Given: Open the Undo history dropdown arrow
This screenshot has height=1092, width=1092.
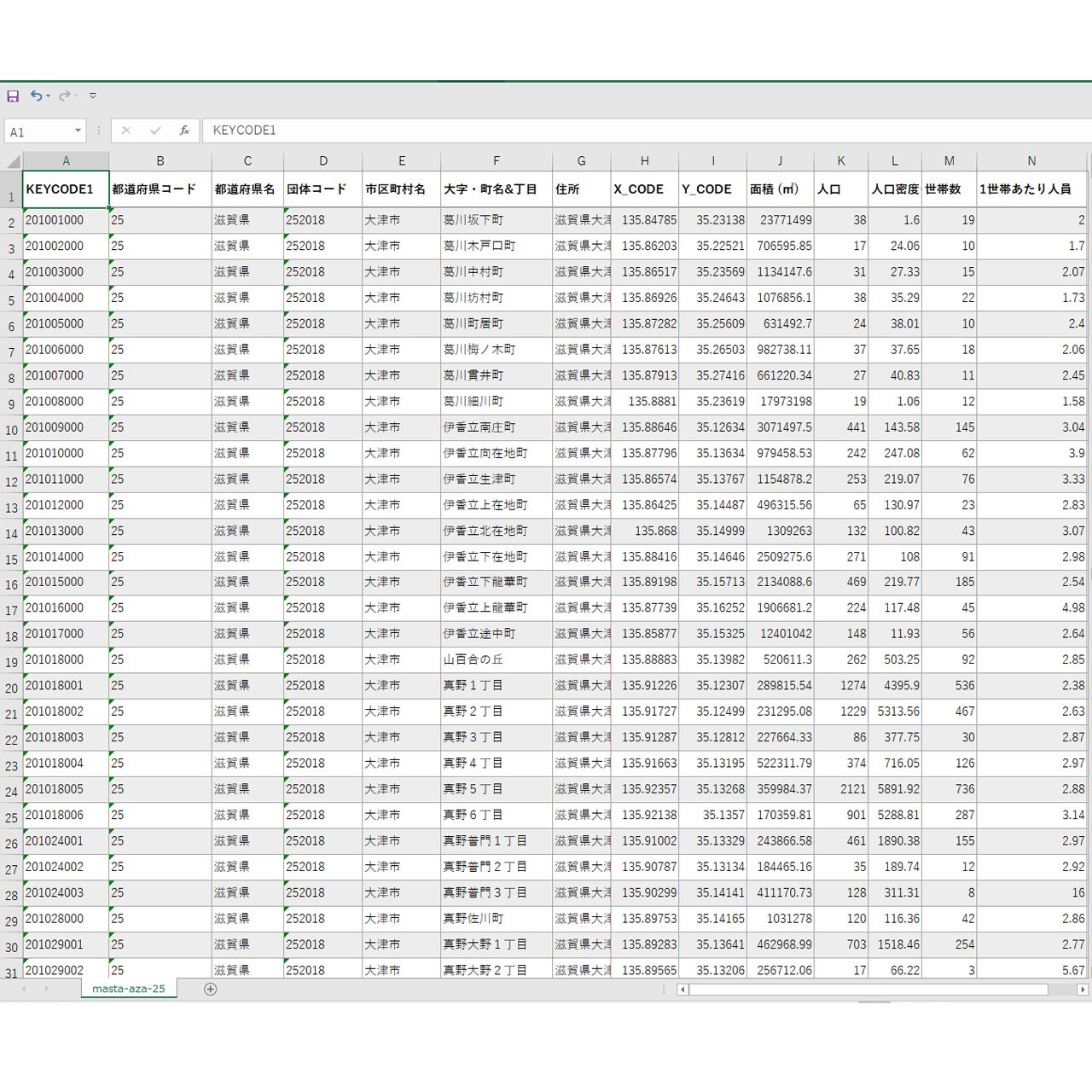Looking at the screenshot, I should 49,96.
